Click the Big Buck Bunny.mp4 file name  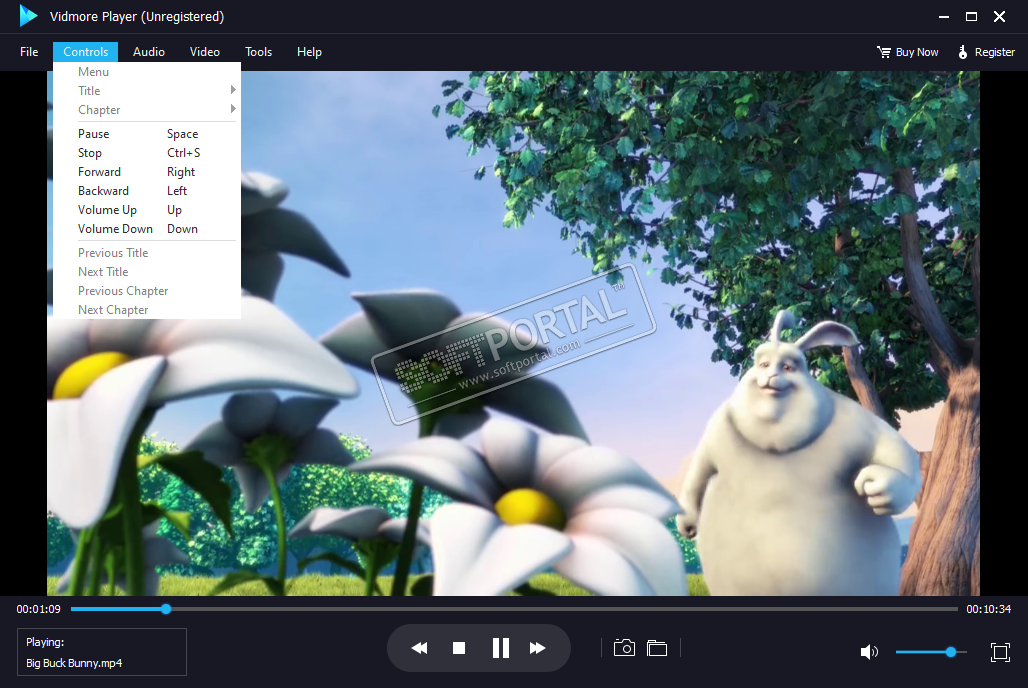(x=74, y=663)
